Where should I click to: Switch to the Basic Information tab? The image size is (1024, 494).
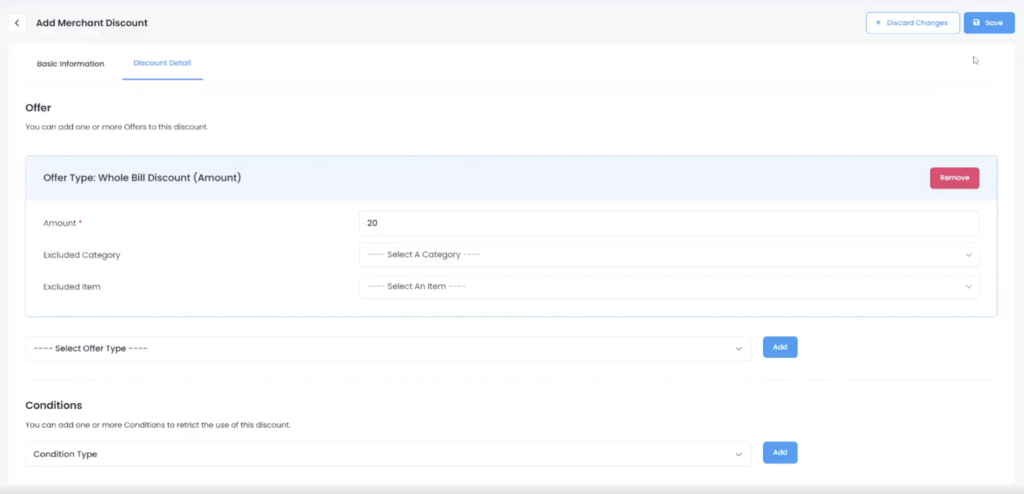tap(70, 64)
